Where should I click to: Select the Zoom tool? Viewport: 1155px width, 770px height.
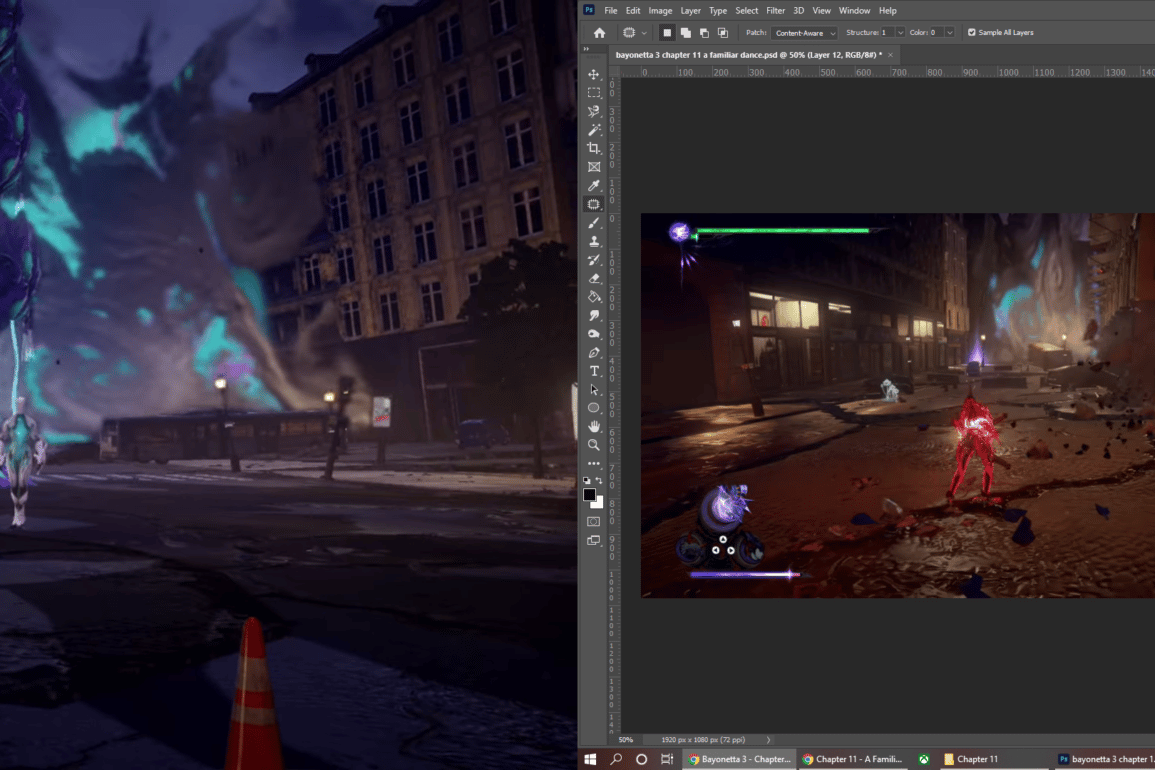click(594, 445)
